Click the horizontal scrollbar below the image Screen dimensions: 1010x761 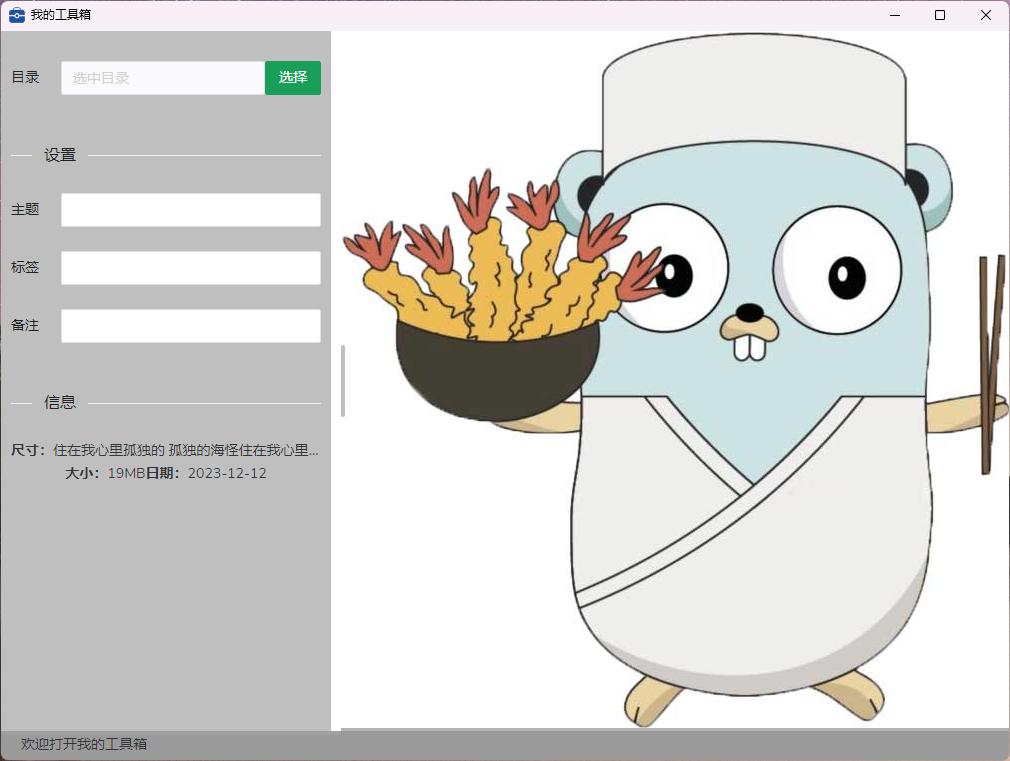[674, 729]
